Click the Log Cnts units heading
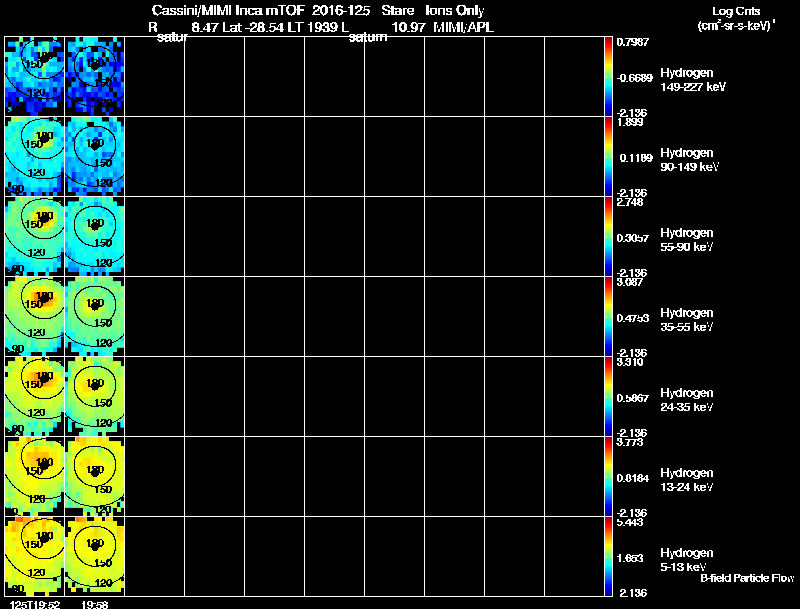 [x=736, y=18]
